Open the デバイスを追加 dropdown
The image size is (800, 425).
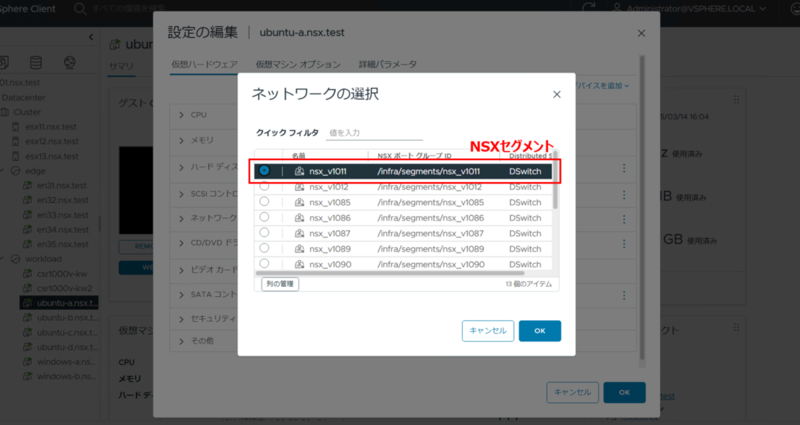coord(603,86)
